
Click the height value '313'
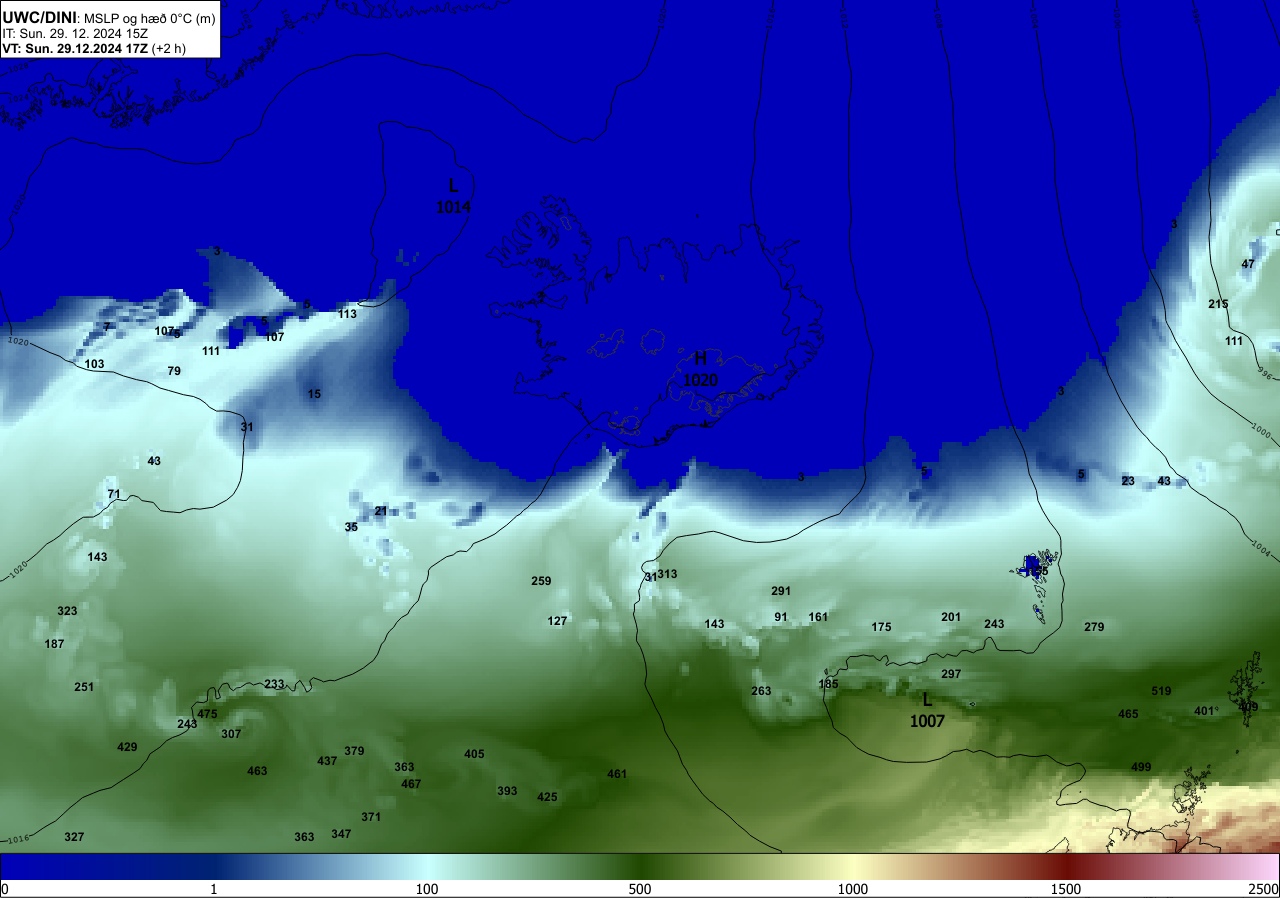pos(668,574)
